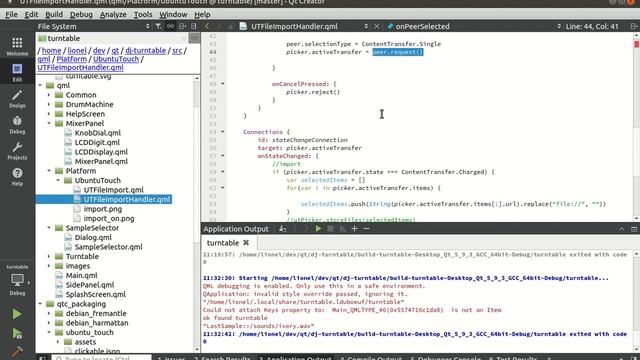
Task: Open the Build menu
Action: (54, 14)
